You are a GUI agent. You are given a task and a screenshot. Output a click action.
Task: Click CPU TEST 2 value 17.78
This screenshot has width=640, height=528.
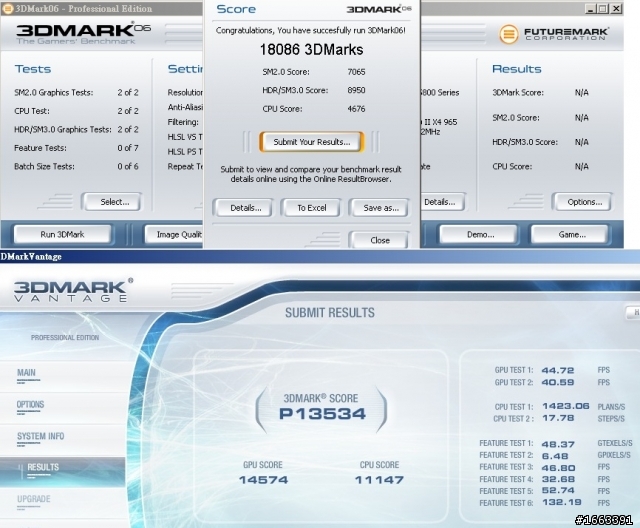(x=558, y=418)
